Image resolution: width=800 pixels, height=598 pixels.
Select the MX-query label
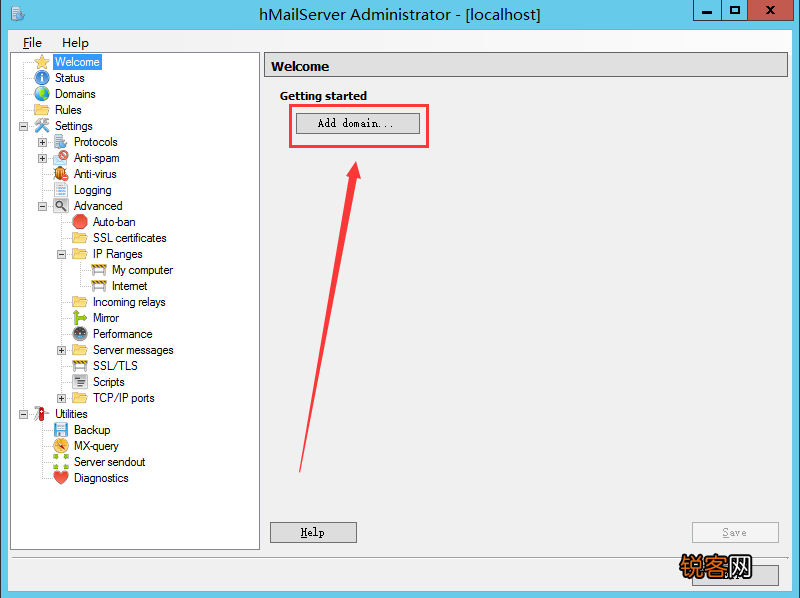pos(96,446)
